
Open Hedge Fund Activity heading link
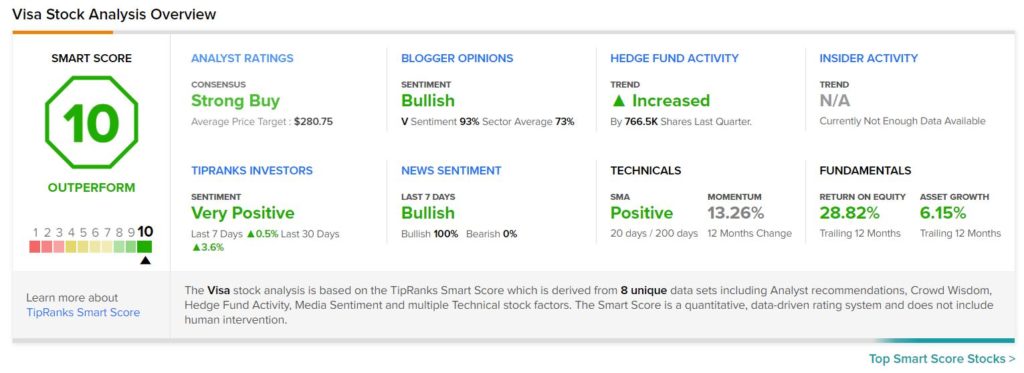(x=675, y=58)
